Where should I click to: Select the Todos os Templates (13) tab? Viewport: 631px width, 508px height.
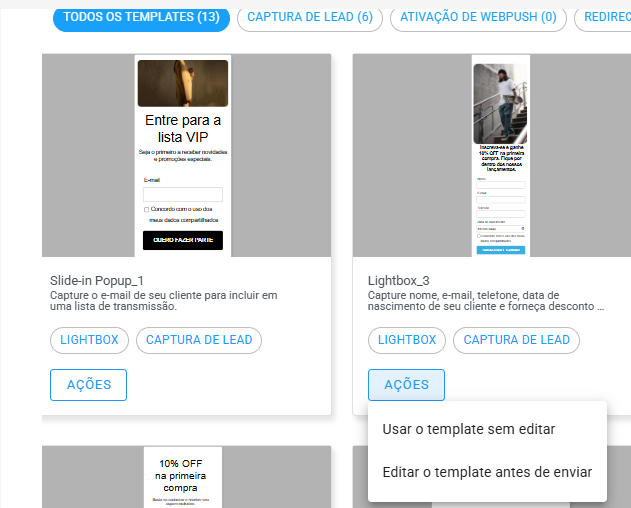pos(140,17)
